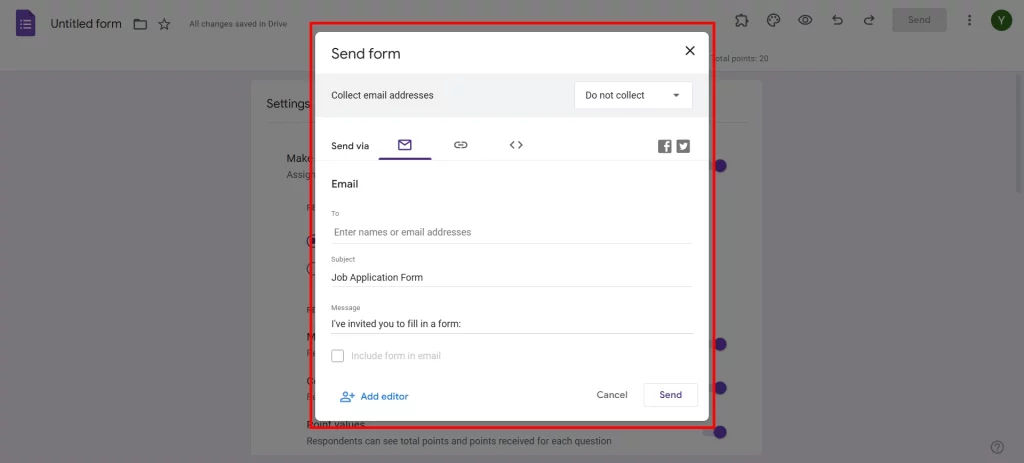Screen dimensions: 1024x463
Task: Tick the Include form in email checkbox
Action: point(338,356)
